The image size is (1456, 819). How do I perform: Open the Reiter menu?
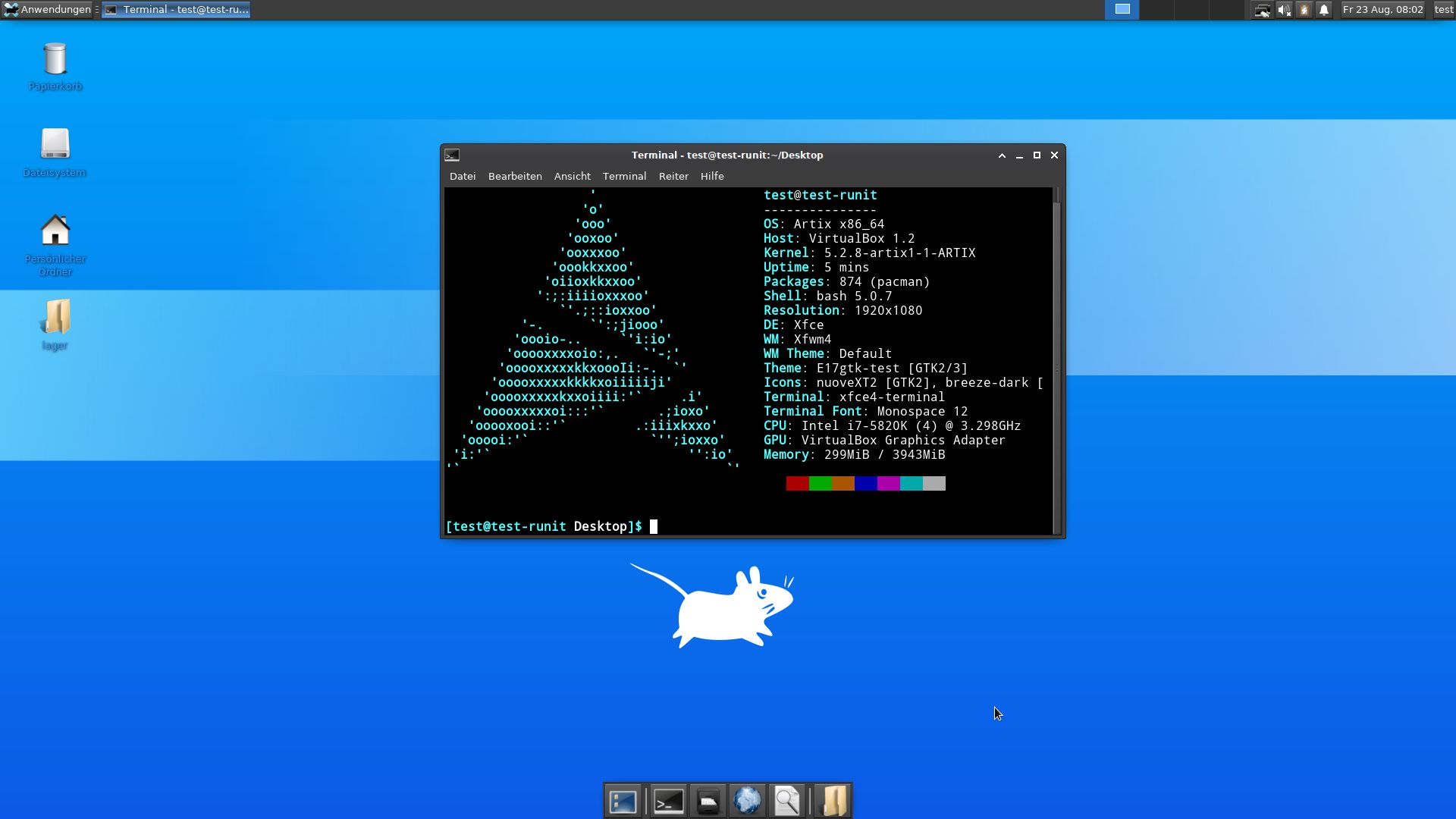[x=673, y=176]
